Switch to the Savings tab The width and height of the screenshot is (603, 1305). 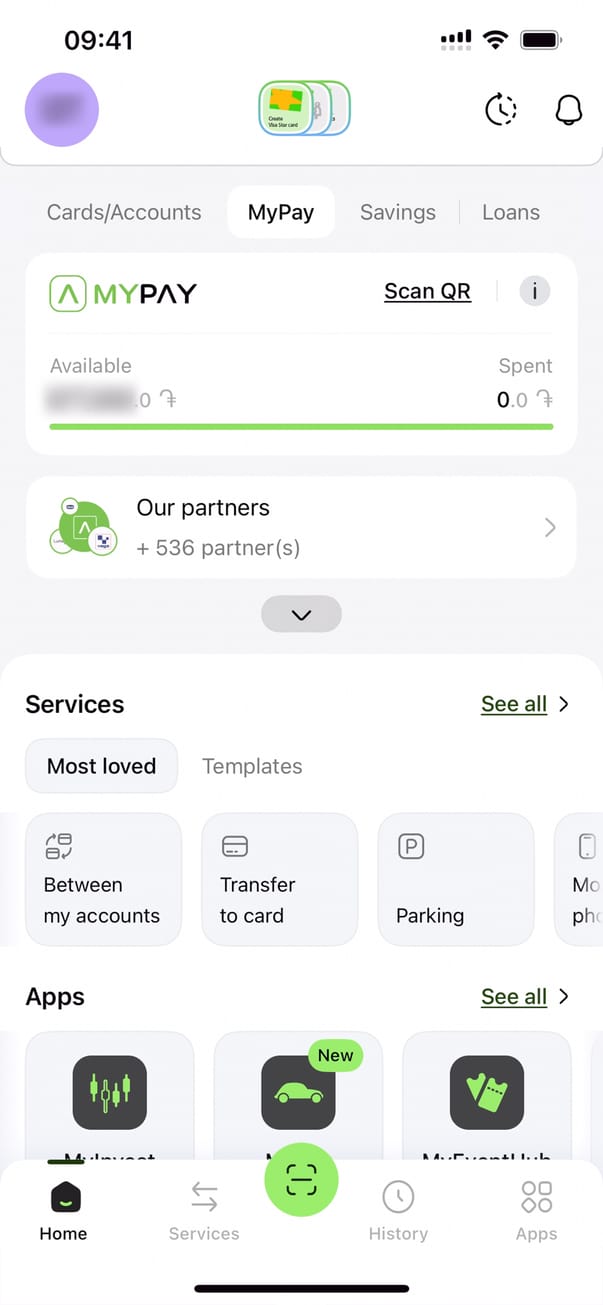(398, 212)
